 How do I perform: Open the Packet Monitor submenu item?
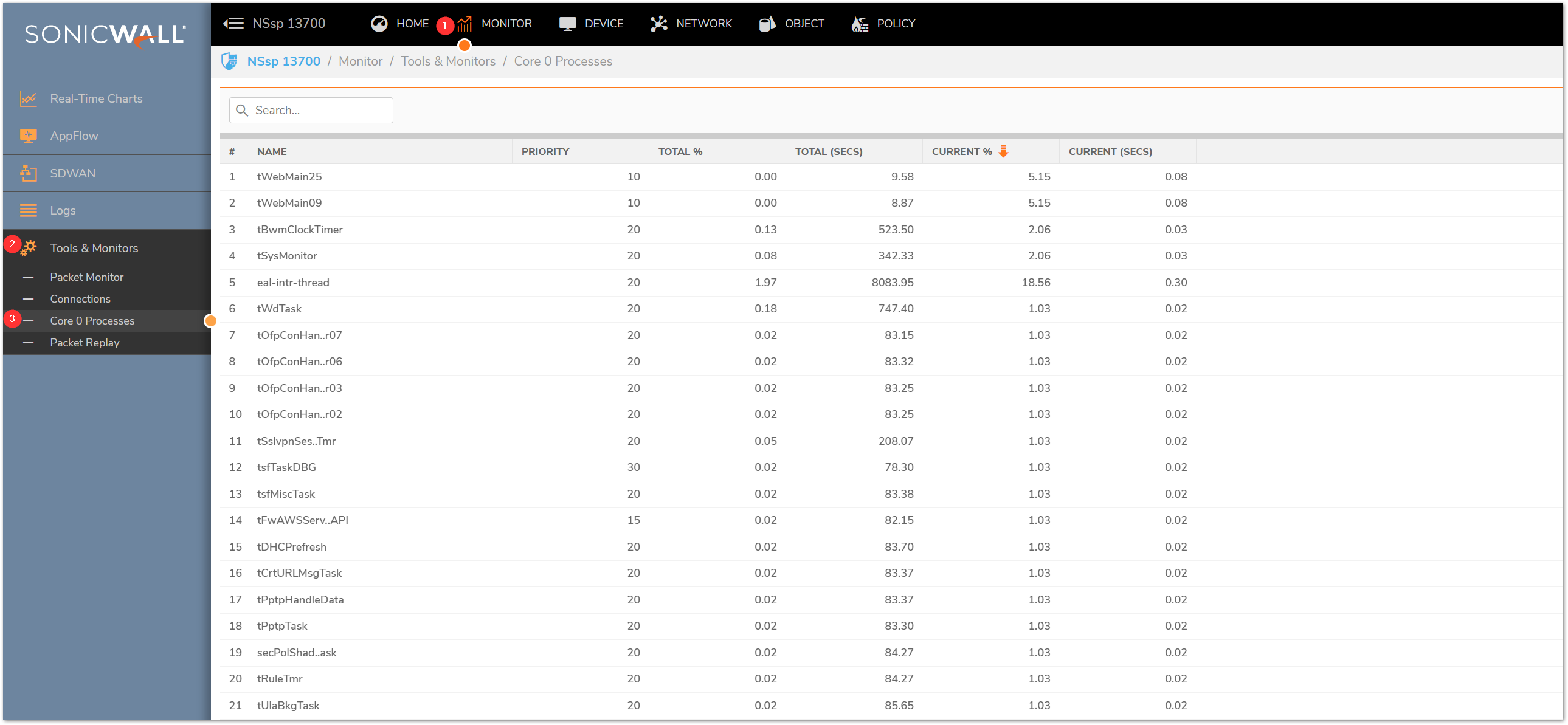click(x=86, y=277)
